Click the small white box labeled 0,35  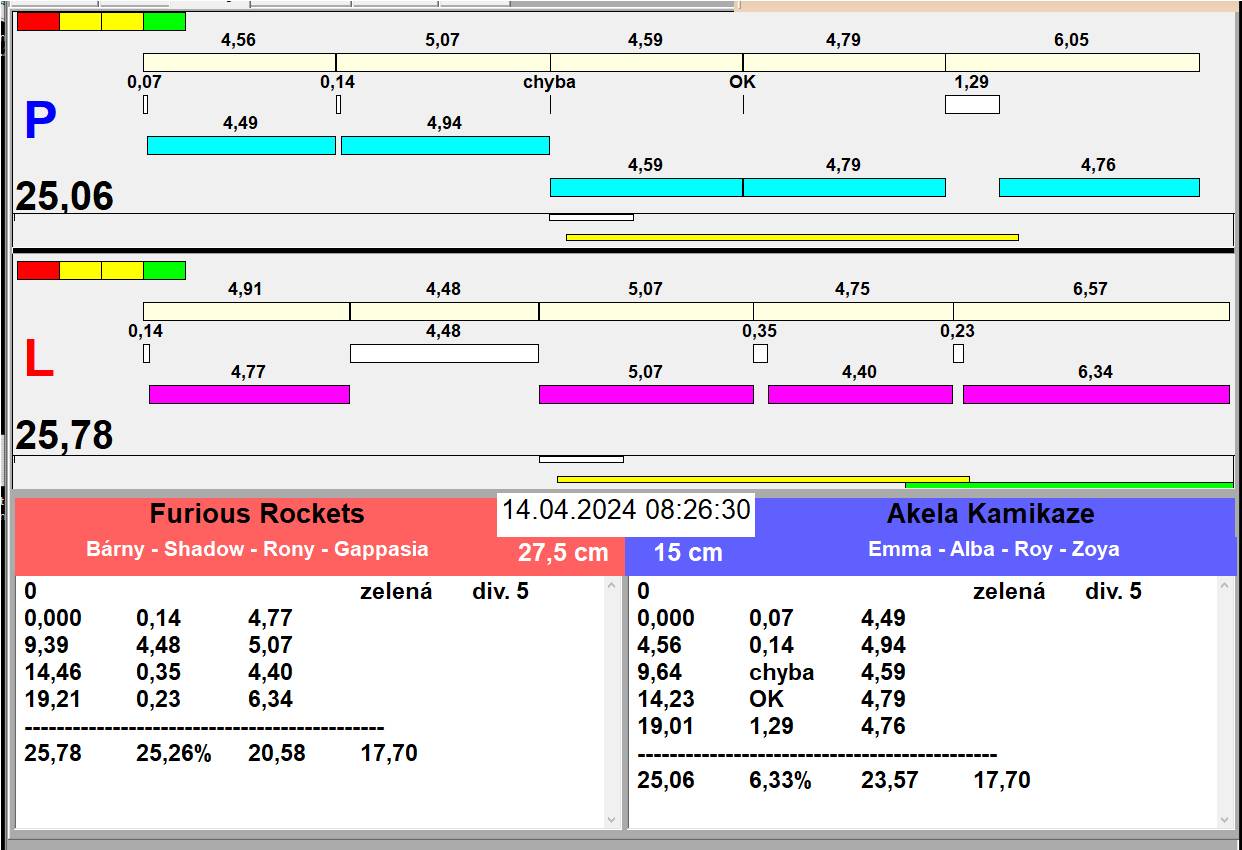760,353
